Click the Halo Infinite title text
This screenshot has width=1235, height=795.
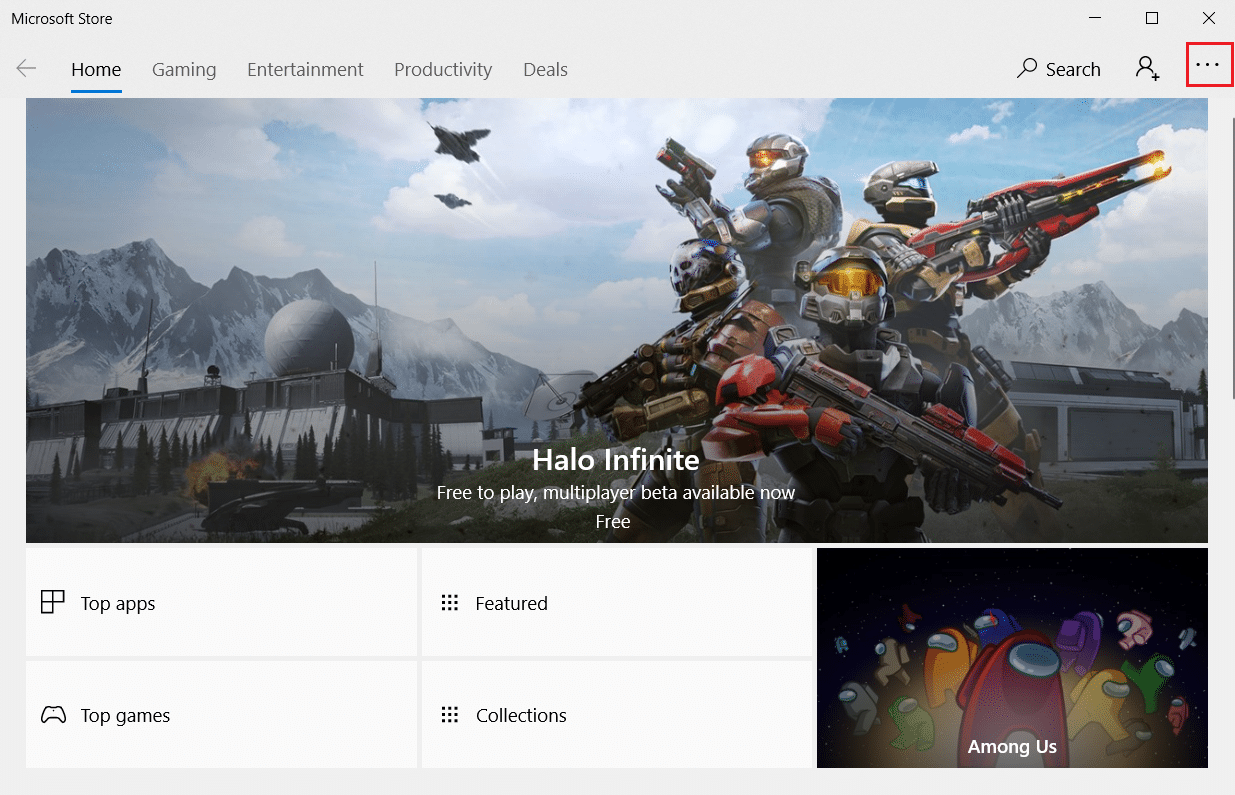point(615,459)
